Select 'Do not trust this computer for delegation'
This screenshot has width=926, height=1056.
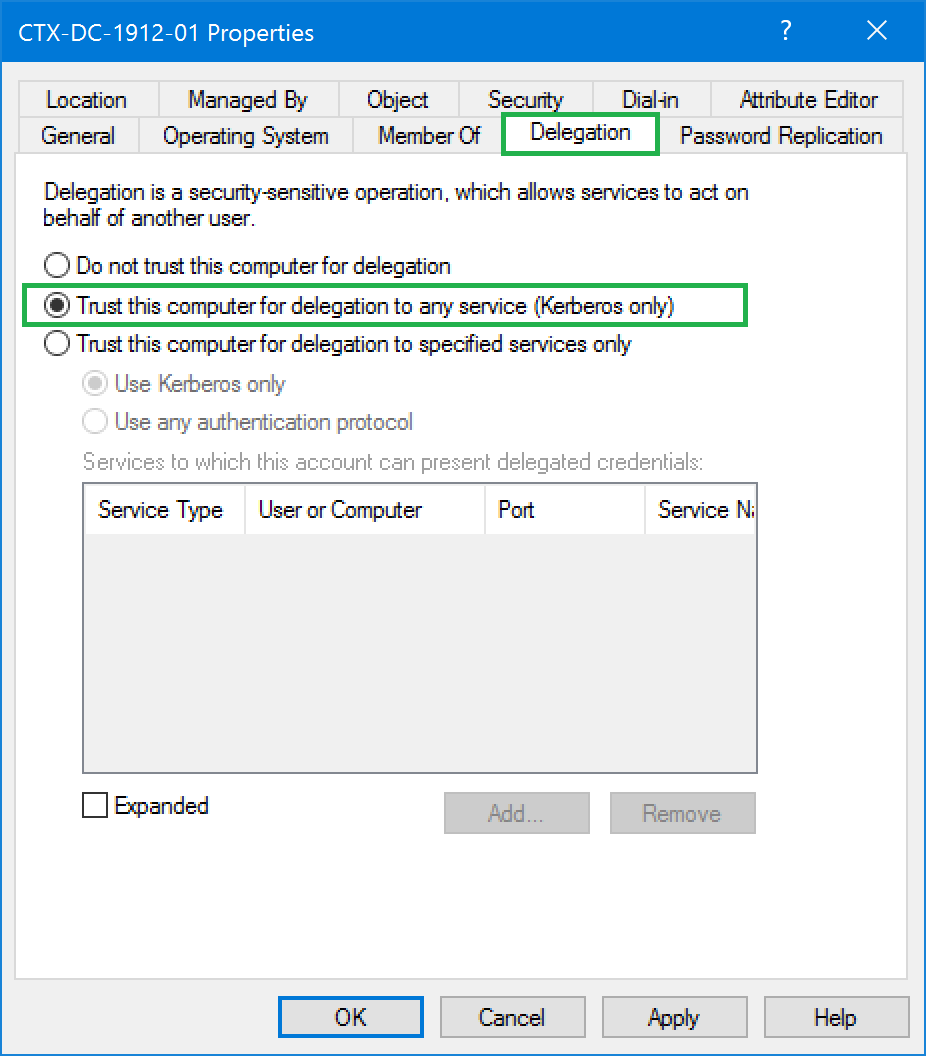(x=59, y=266)
